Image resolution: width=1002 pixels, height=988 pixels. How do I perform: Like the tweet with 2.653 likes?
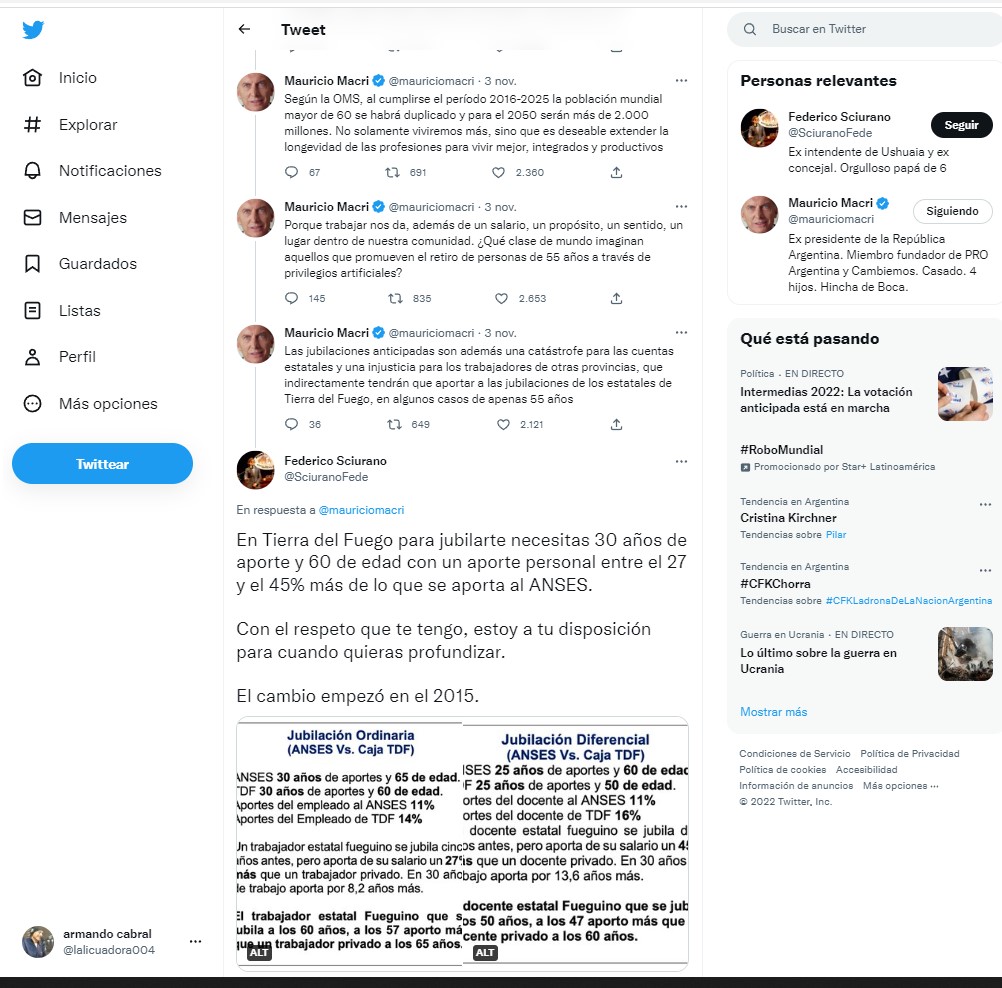coord(502,298)
